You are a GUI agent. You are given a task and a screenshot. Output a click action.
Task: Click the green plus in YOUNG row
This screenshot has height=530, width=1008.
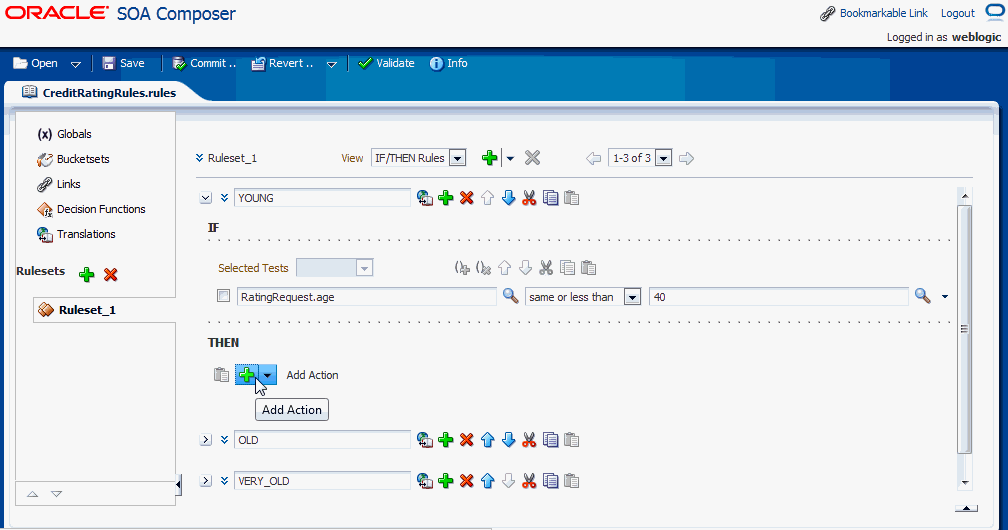coord(446,198)
